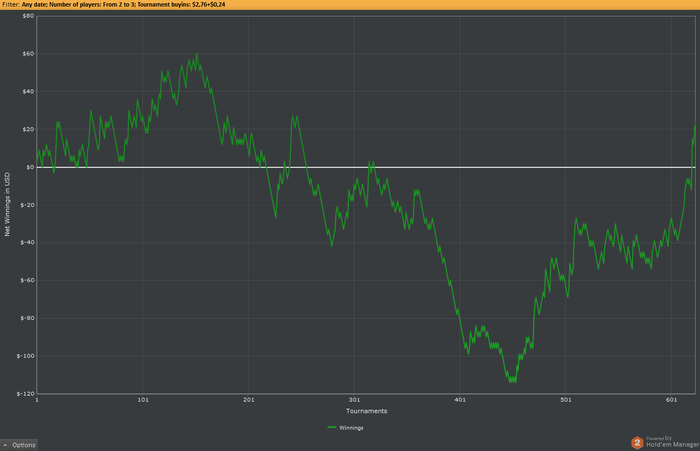Click the $20 y-axis label
Viewport: 700px width, 451px height.
click(28, 129)
